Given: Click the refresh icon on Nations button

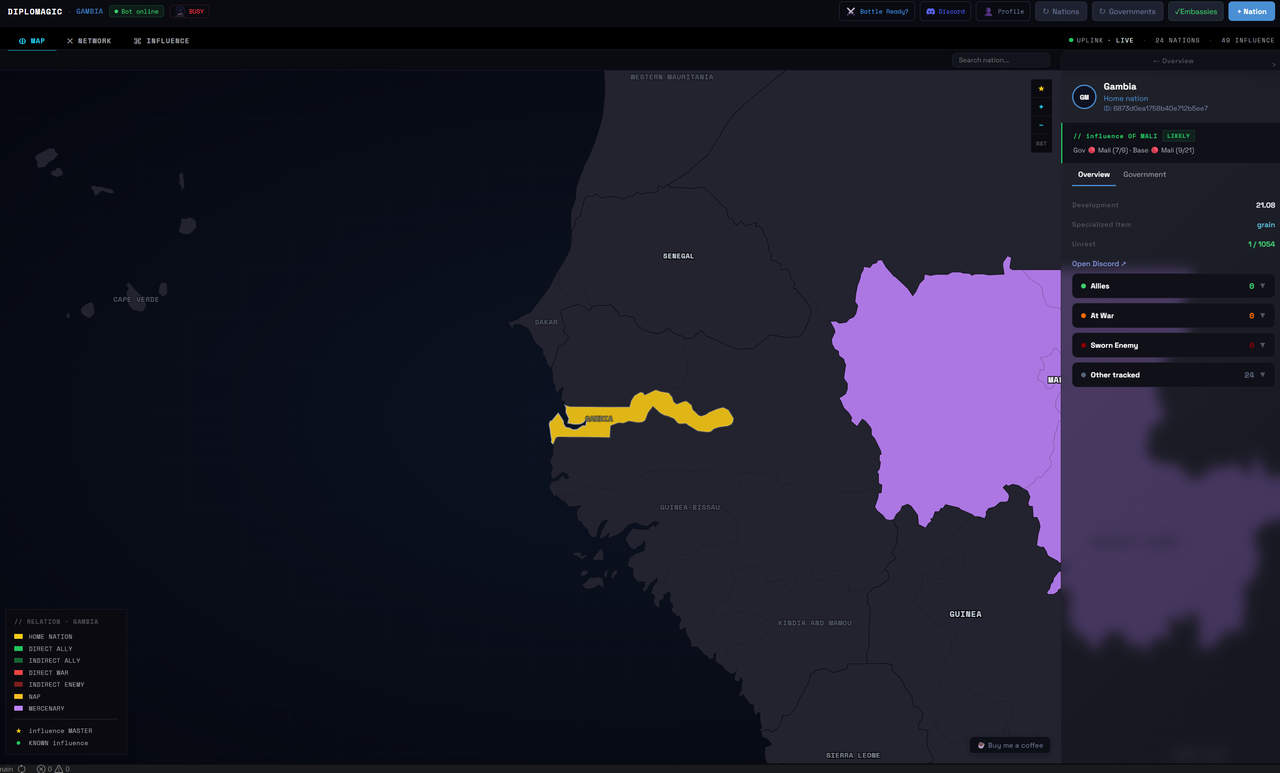Looking at the screenshot, I should pos(1046,12).
